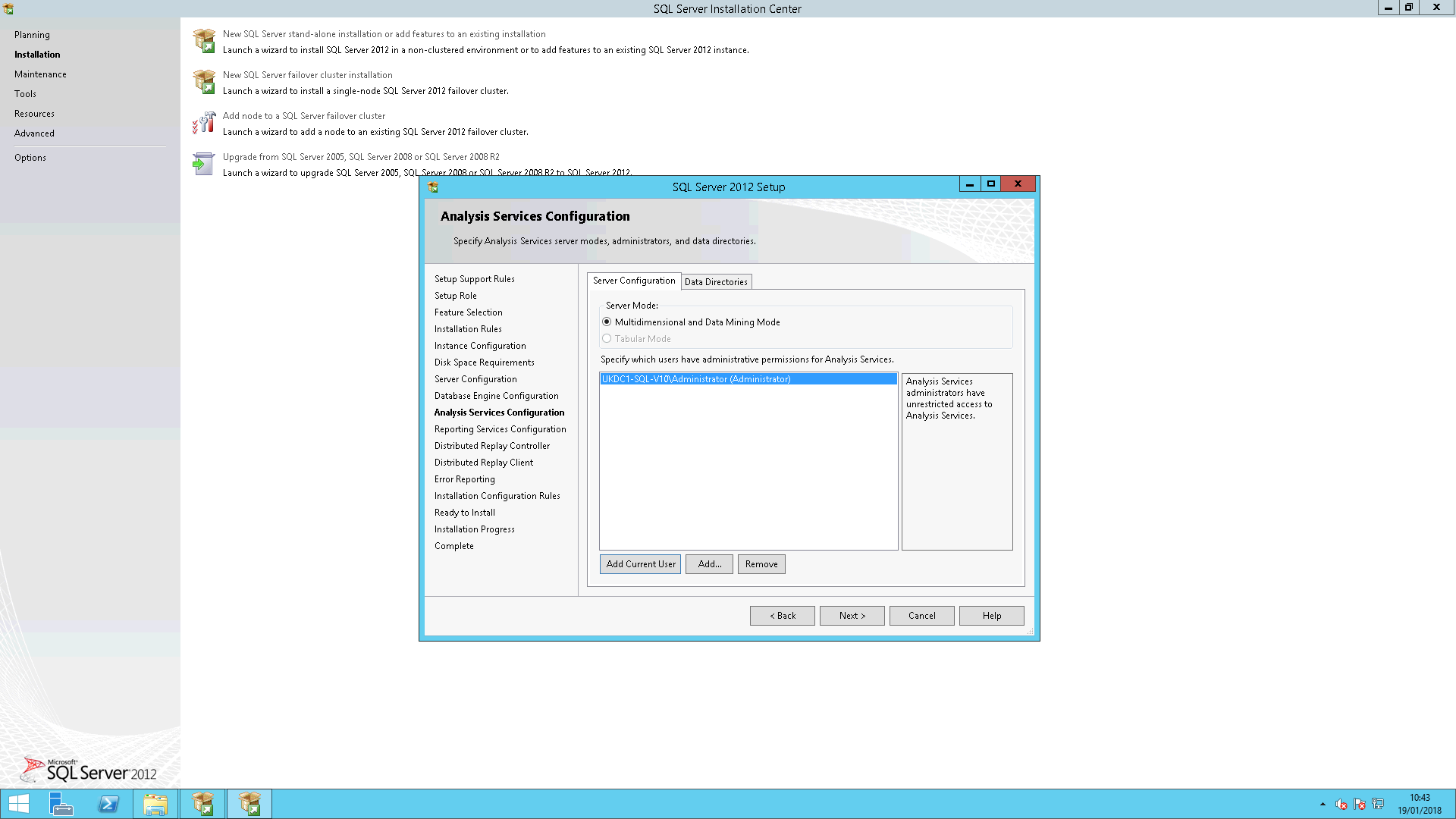Viewport: 1456px width, 819px height.
Task: Click Complete step
Action: (454, 546)
